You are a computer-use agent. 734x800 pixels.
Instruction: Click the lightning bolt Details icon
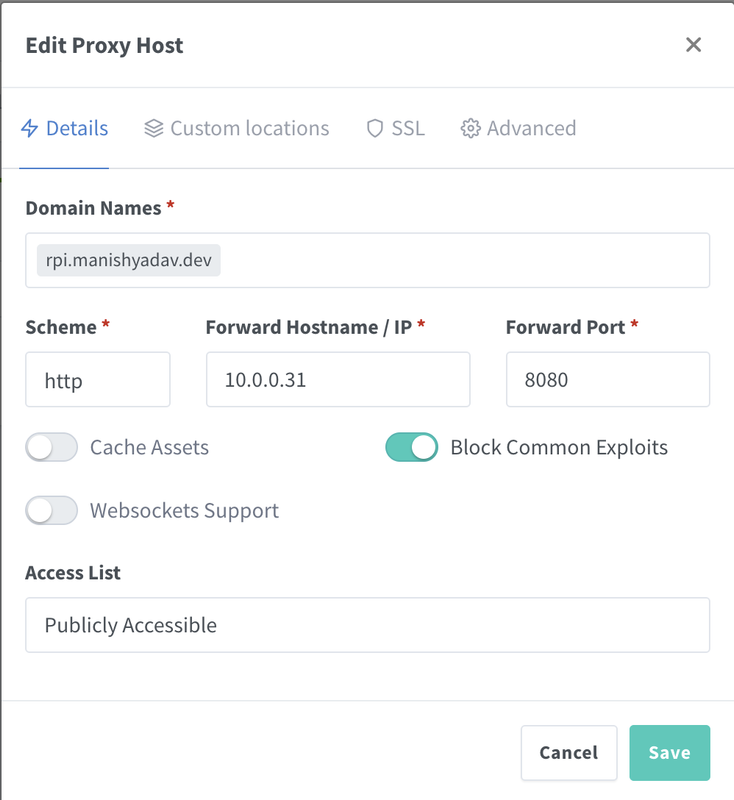click(x=30, y=128)
